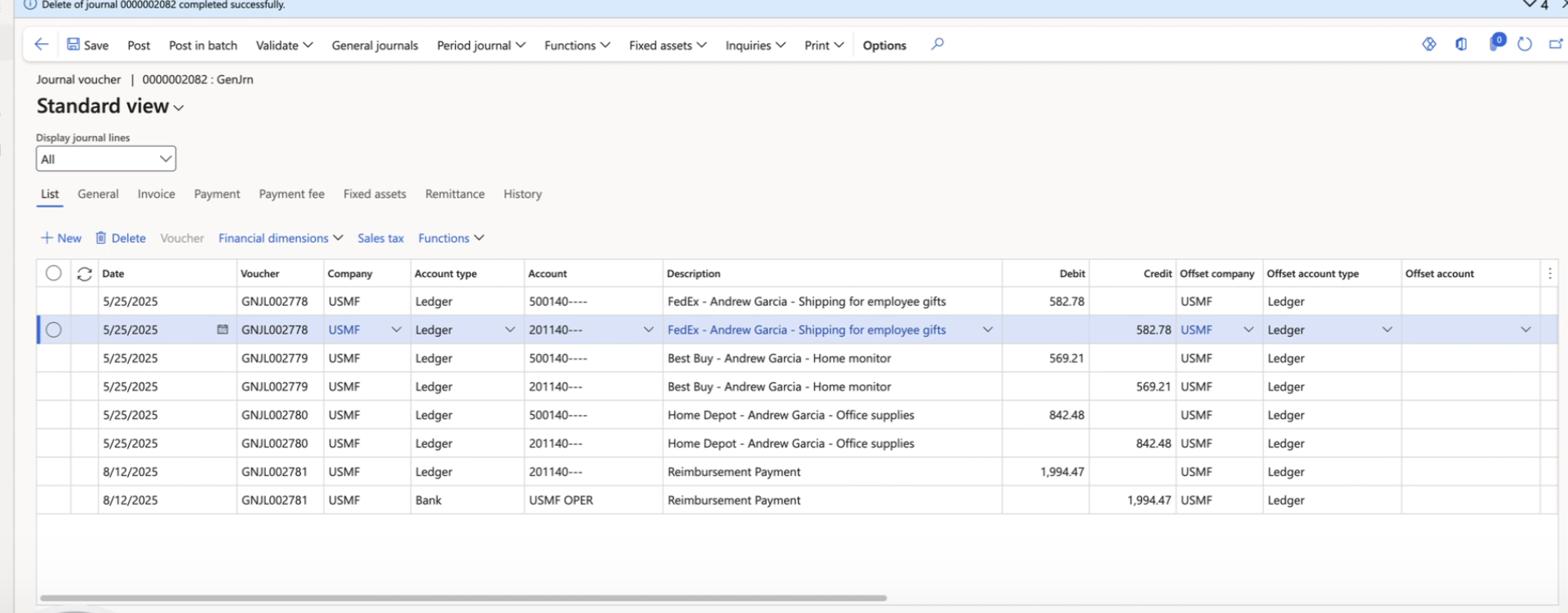The width and height of the screenshot is (1568, 613).
Task: Open the Remittance tab
Action: pos(455,194)
